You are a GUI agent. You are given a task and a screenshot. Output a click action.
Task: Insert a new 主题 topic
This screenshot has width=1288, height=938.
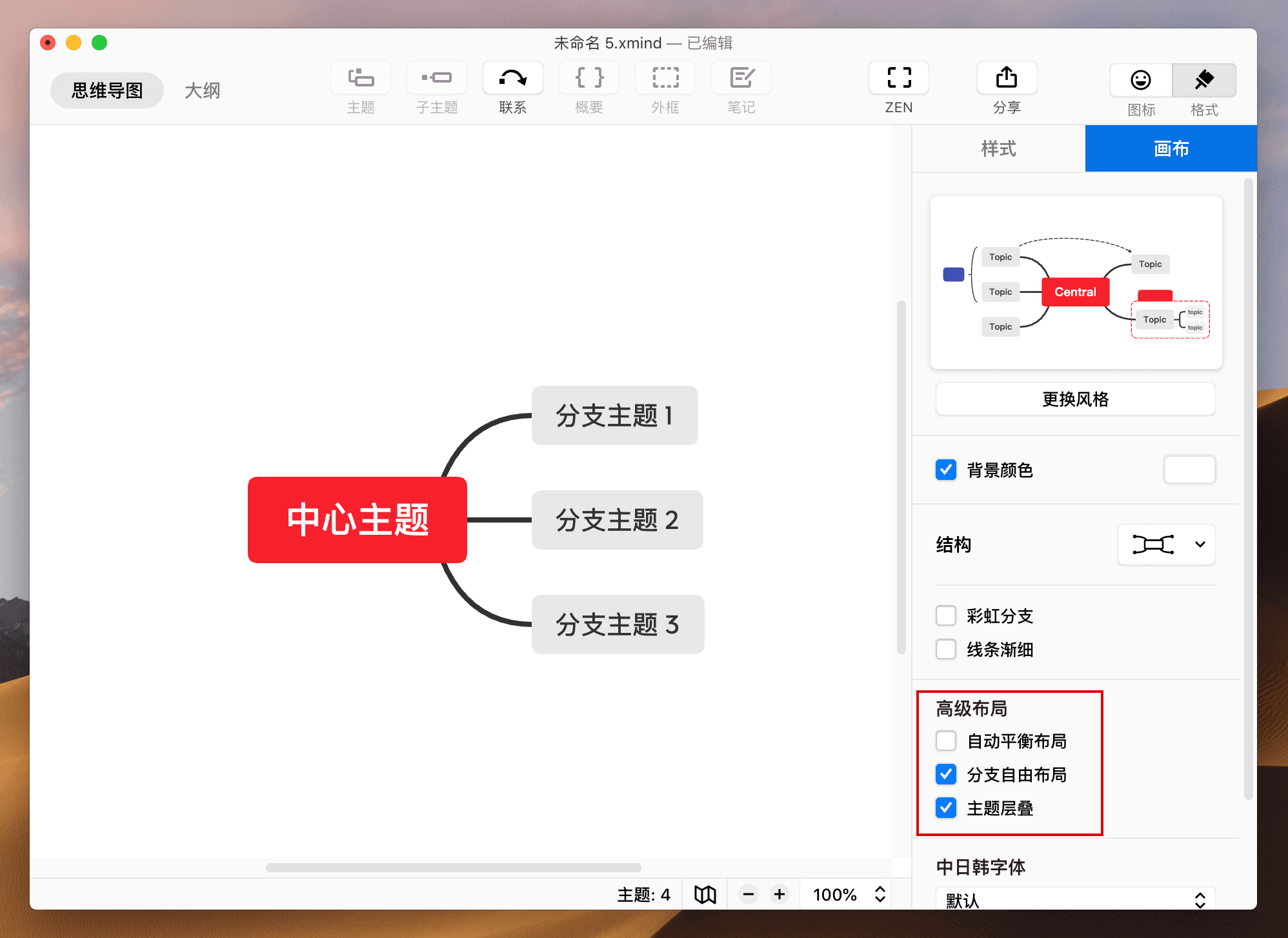click(x=360, y=87)
